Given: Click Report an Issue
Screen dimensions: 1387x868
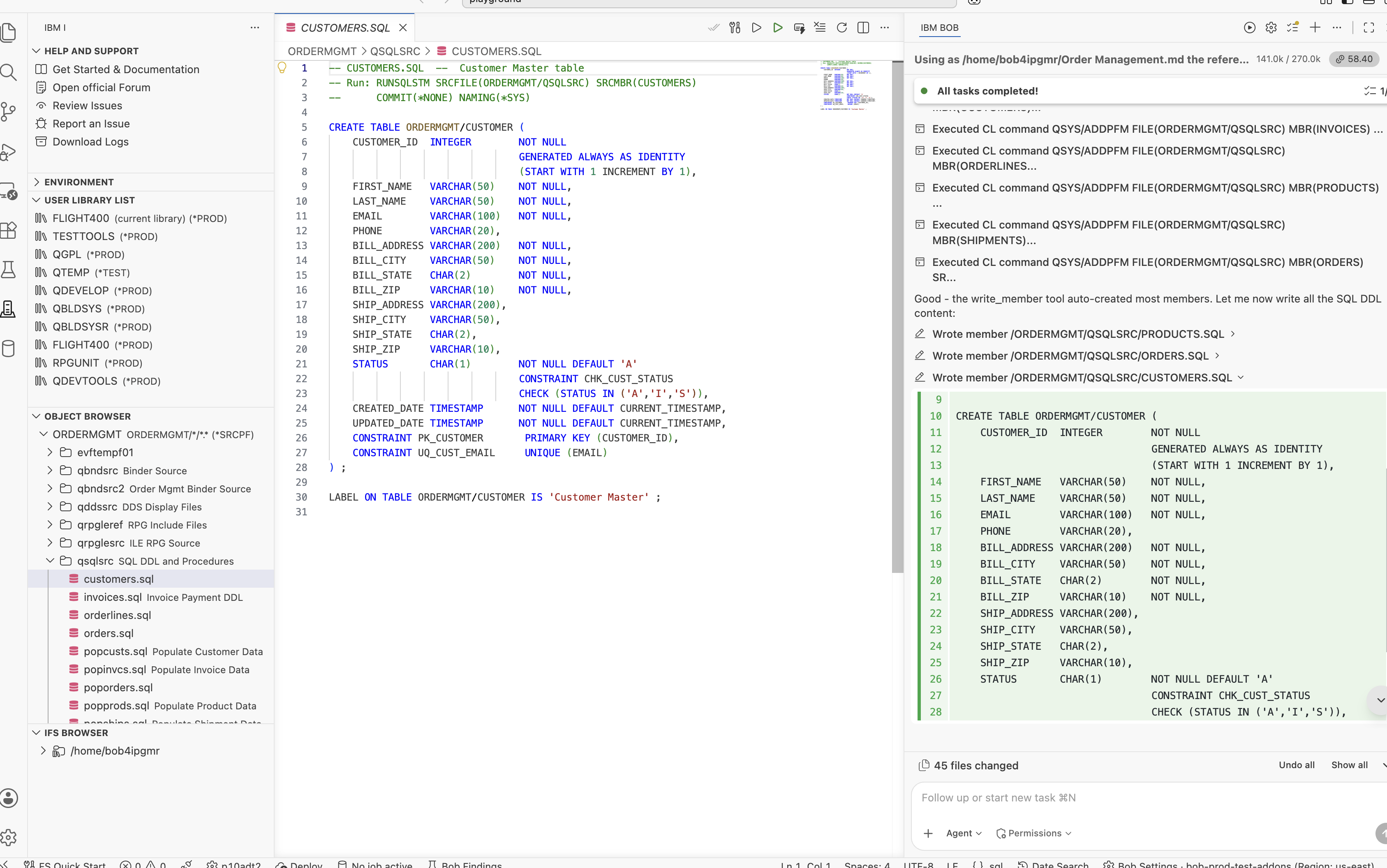Looking at the screenshot, I should [91, 123].
